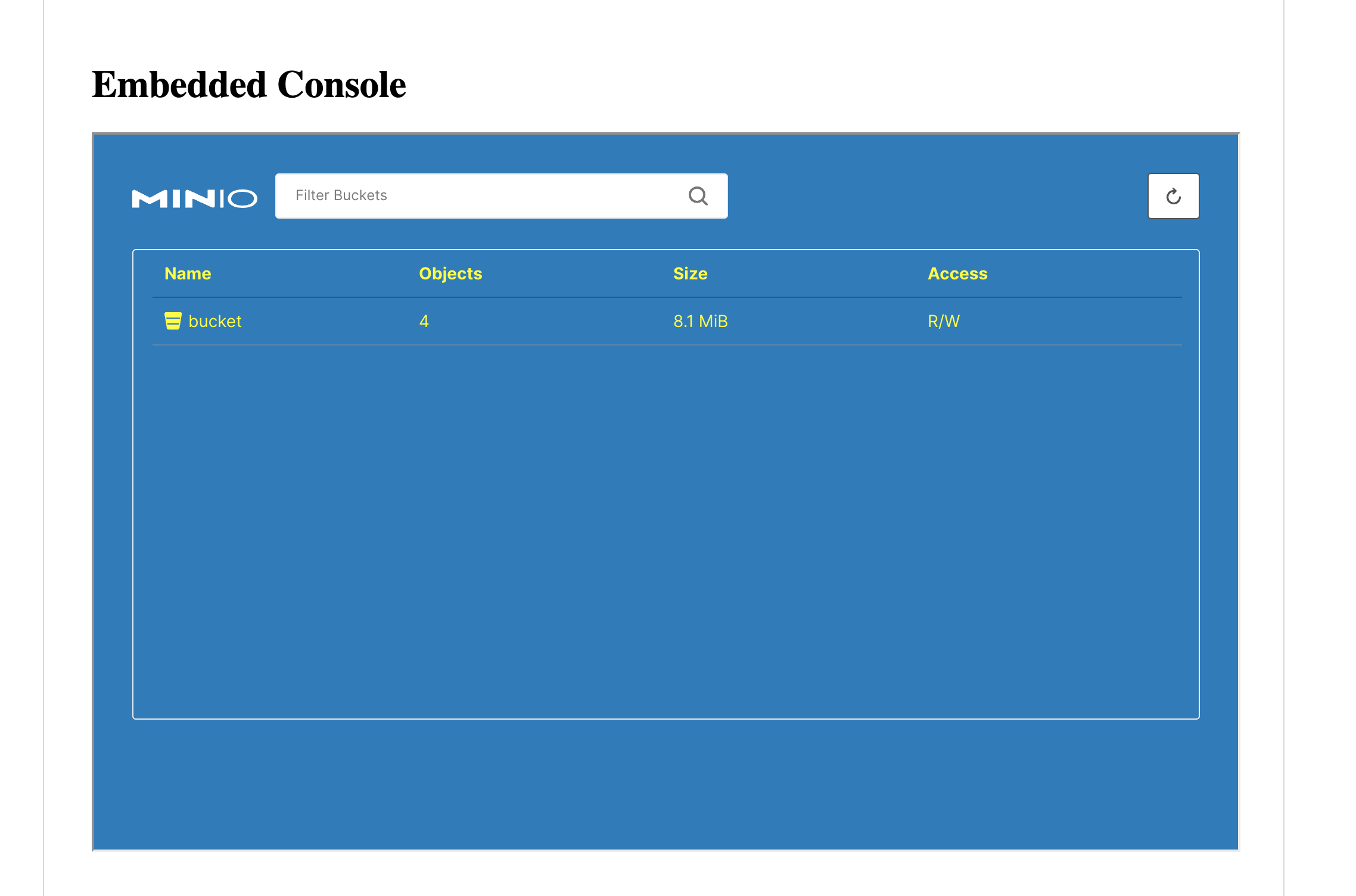The image size is (1356, 896).
Task: Click the Objects column header
Action: [450, 273]
